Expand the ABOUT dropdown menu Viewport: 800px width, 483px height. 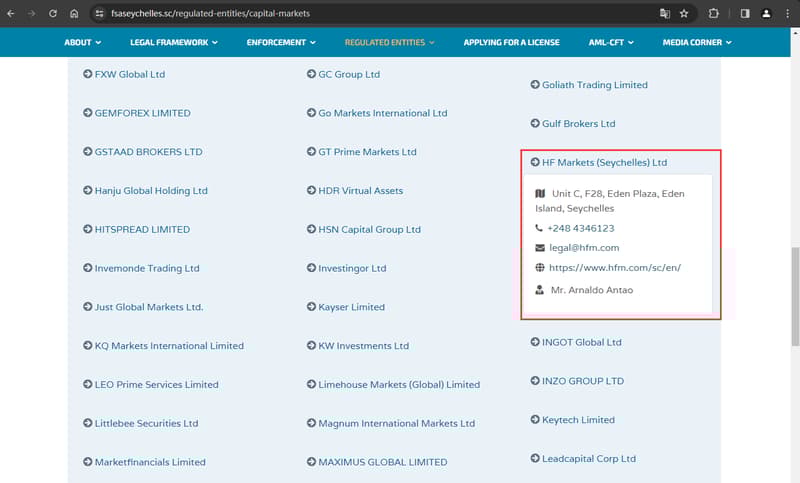[83, 42]
